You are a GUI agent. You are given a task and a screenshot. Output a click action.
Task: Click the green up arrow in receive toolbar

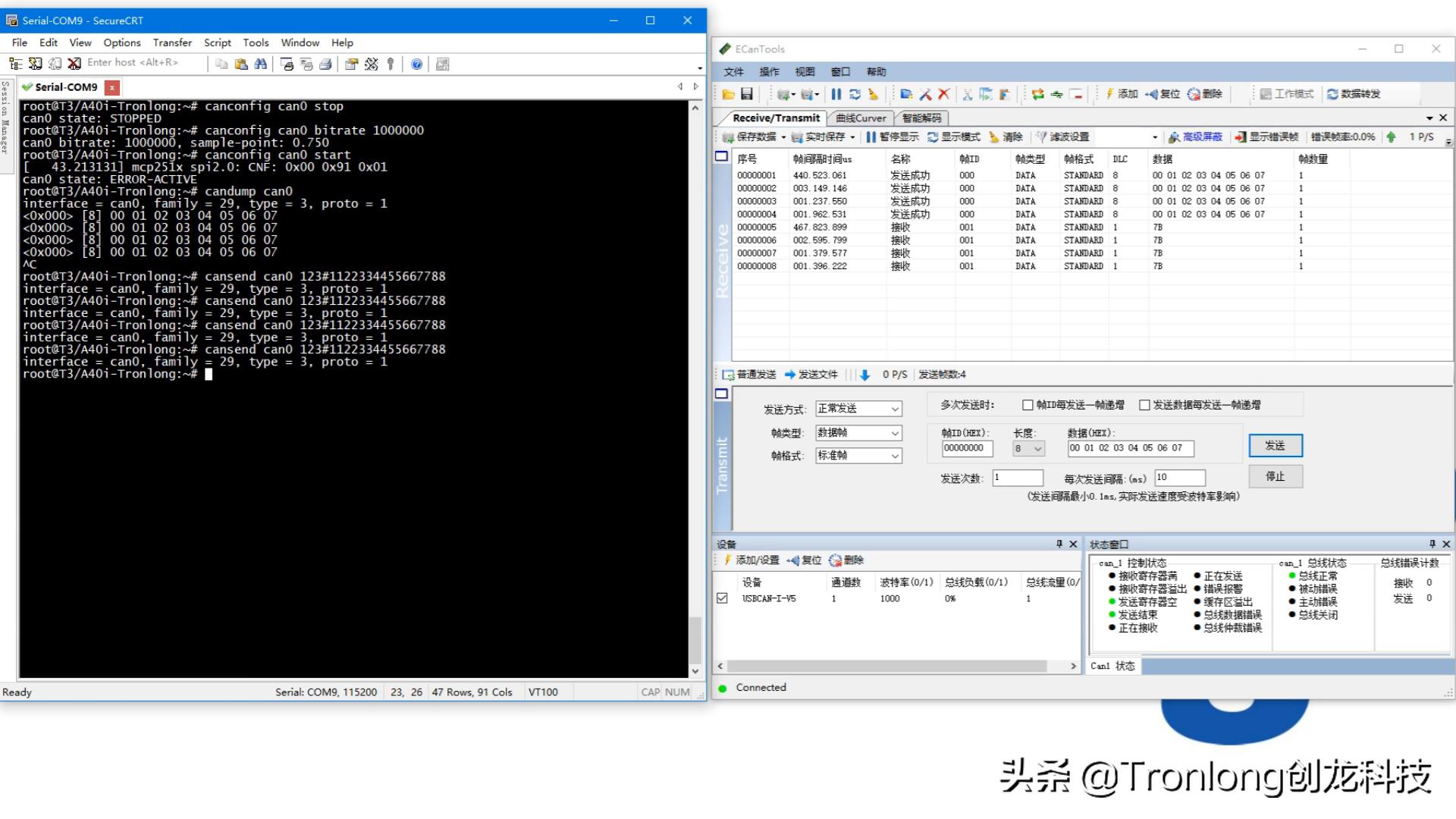pos(1391,137)
